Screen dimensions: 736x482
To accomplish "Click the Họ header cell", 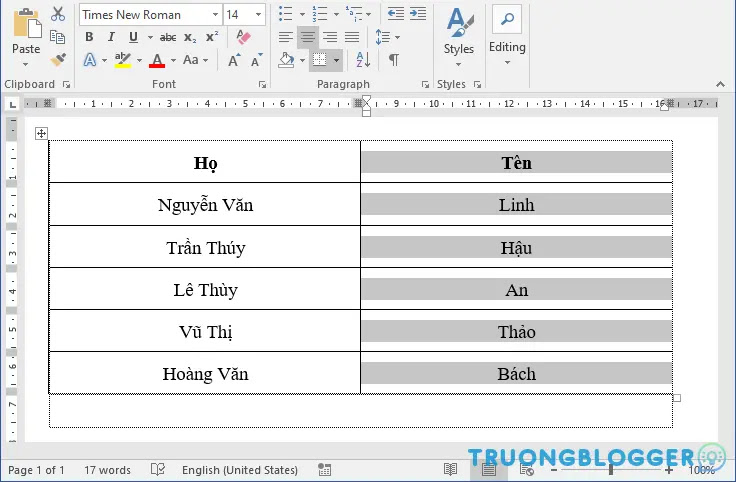I will point(205,162).
